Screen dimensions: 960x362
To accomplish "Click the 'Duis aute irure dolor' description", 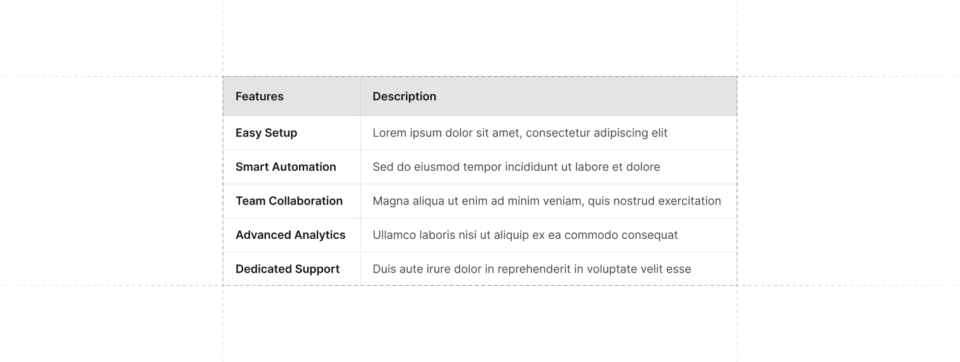I will pos(531,269).
